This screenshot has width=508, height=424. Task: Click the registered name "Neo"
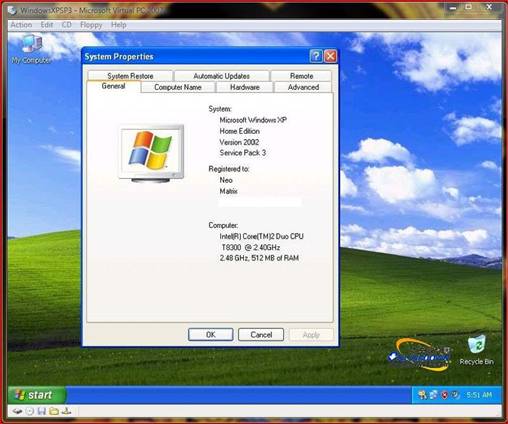coord(226,180)
